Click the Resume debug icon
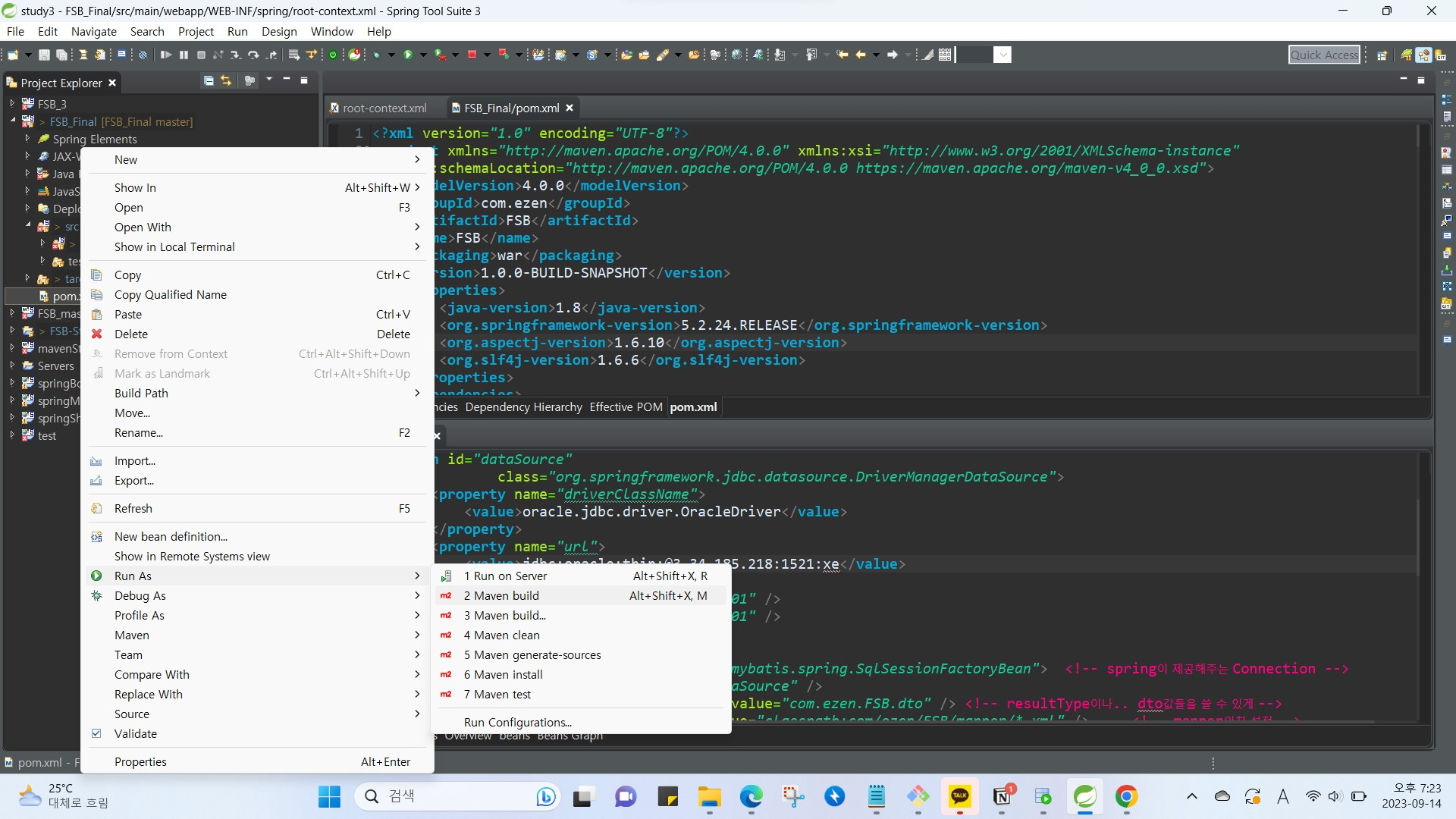Screen dimensions: 1456x819 166,55
